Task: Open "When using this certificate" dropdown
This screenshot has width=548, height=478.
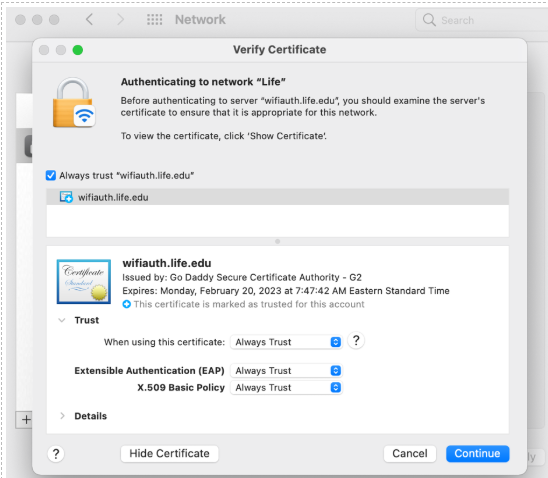Action: 286,342
